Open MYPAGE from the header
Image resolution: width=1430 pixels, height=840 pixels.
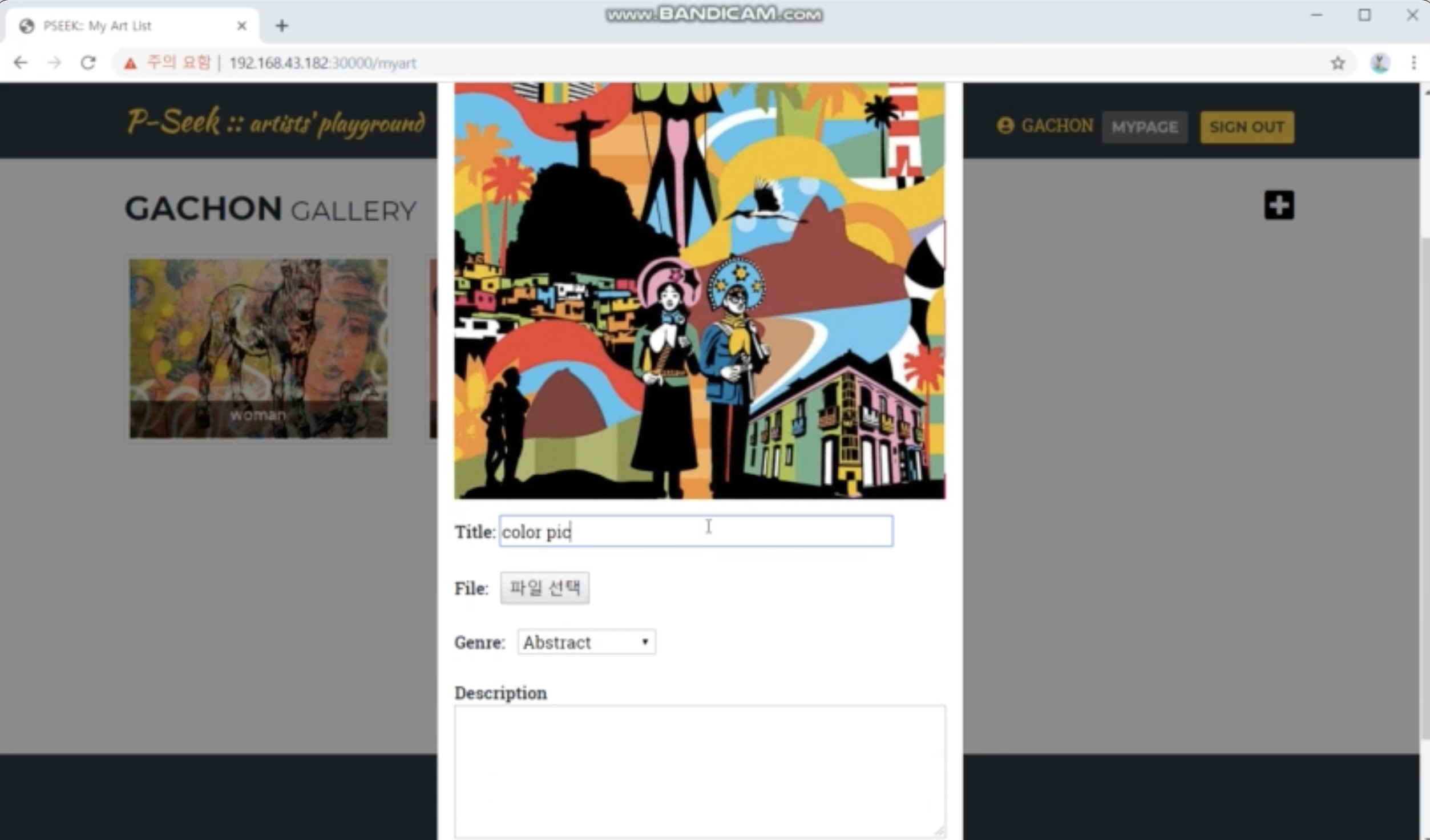click(x=1145, y=127)
